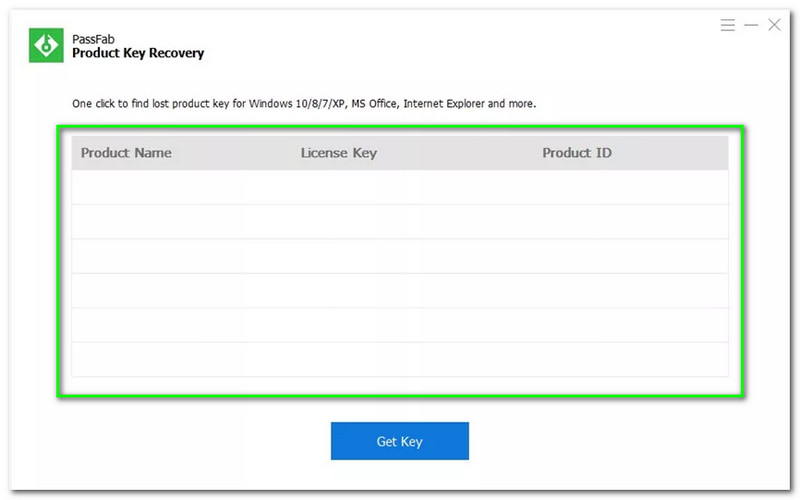Image resolution: width=800 pixels, height=500 pixels.
Task: Click fifth empty row's Product Name cell
Action: point(156,326)
